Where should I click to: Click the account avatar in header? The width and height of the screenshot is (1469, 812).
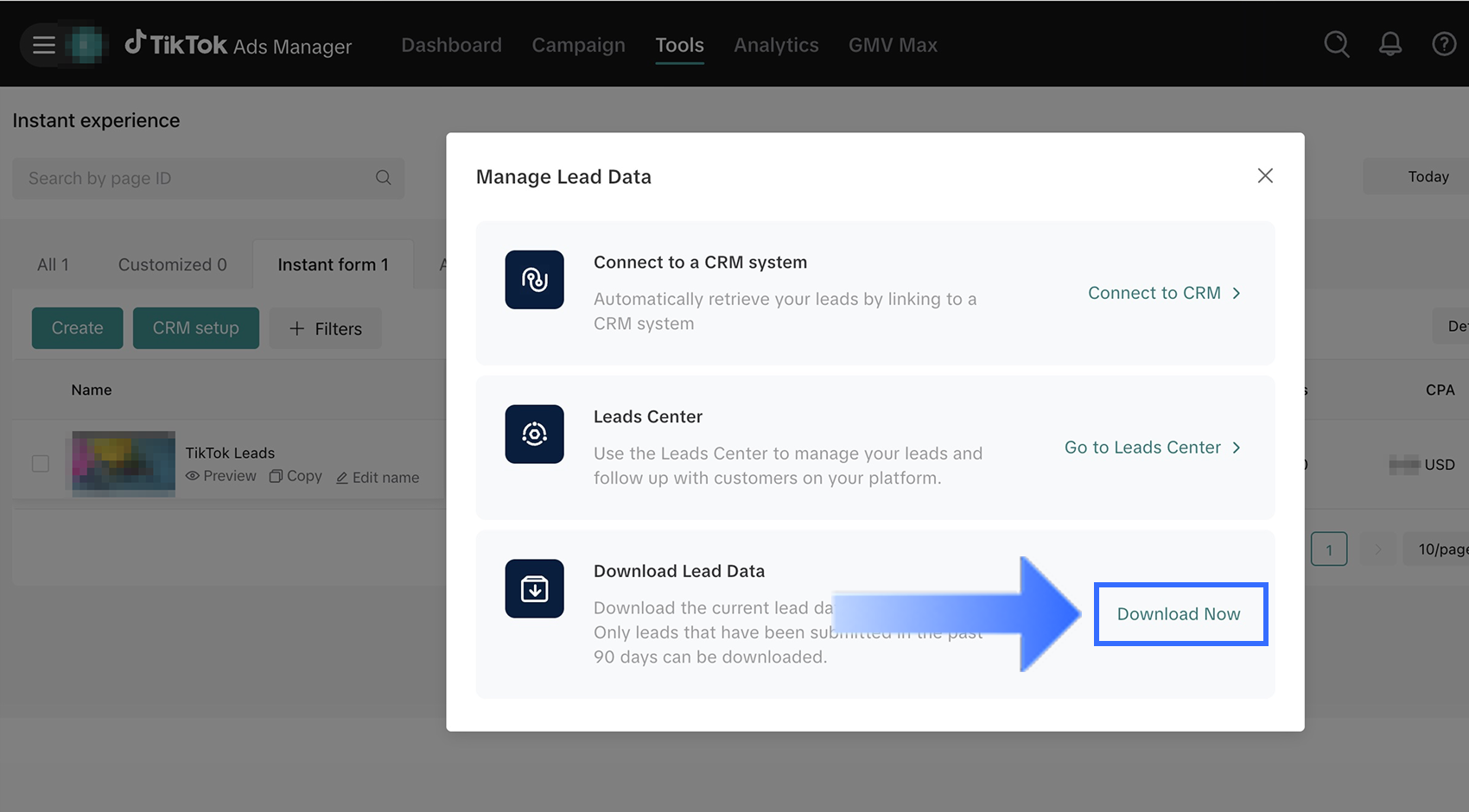point(86,45)
